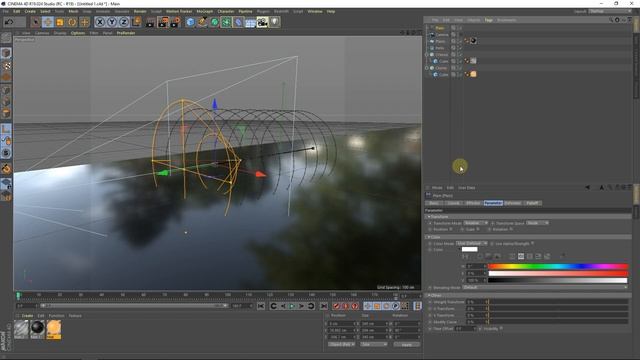Screen dimensions: 640x360
Task: Open the Render menu
Action: coord(140,11)
